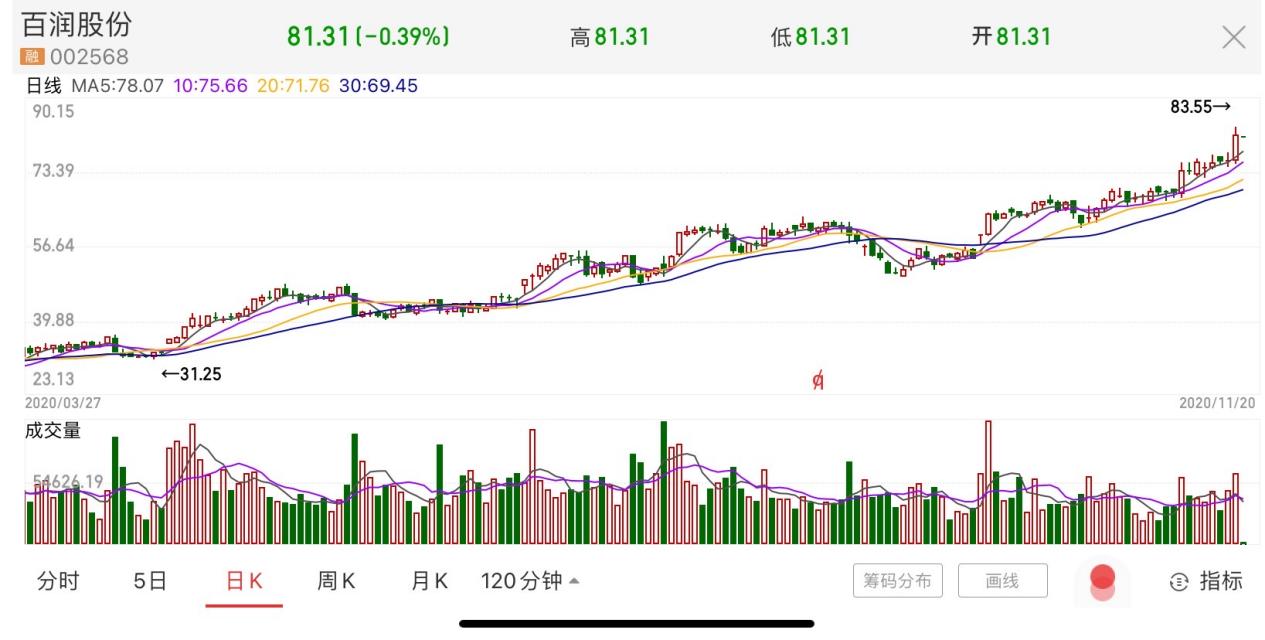
Task: Open the 指标 indicator settings icon
Action: pyautogui.click(x=1206, y=581)
